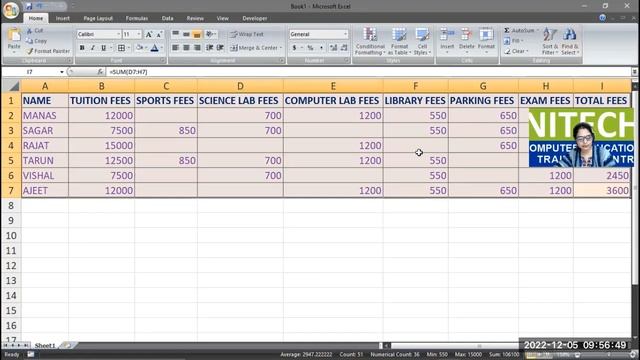Click the Office Button orb

point(11,10)
